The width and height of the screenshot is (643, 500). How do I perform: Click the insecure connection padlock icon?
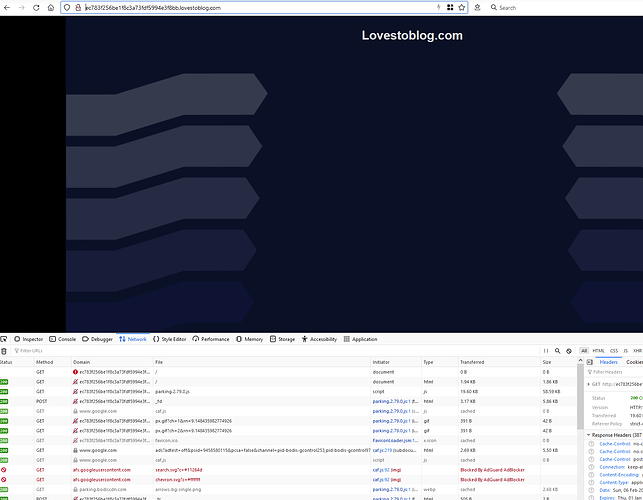(x=78, y=7)
